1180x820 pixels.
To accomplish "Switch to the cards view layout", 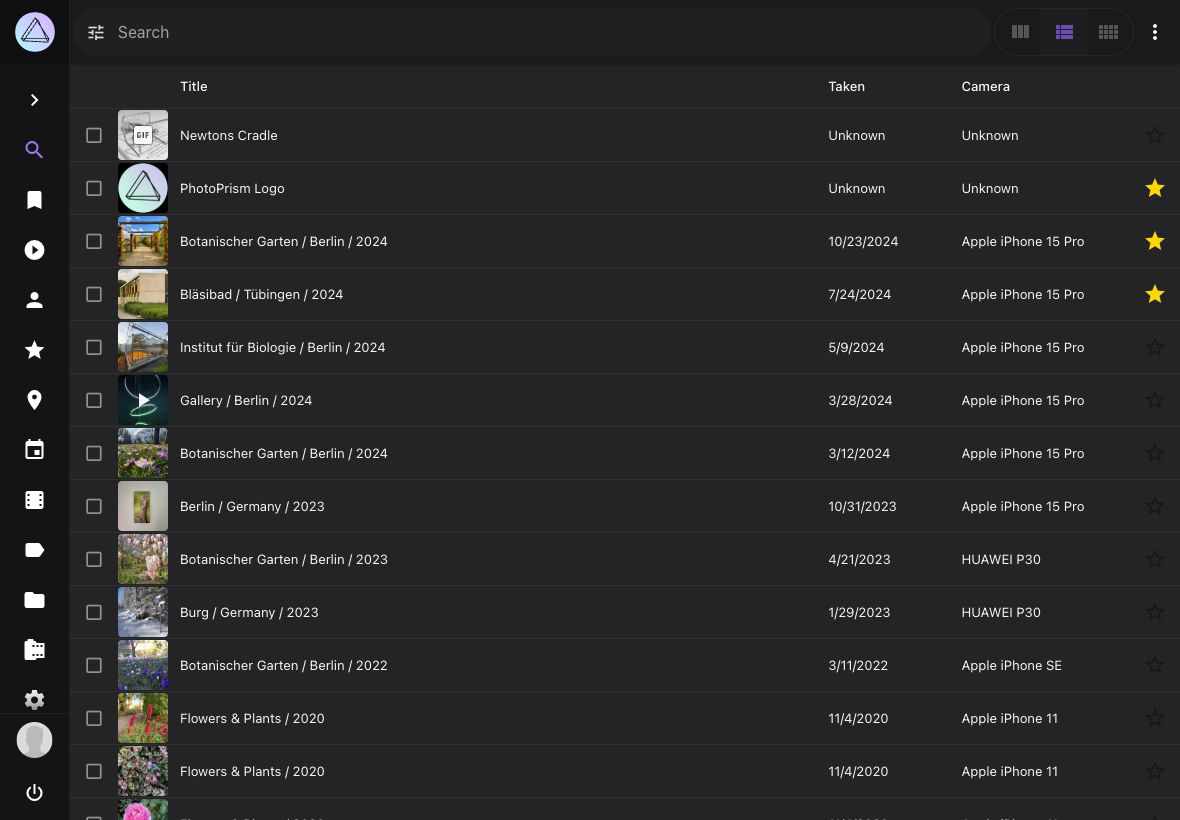I will [1020, 33].
